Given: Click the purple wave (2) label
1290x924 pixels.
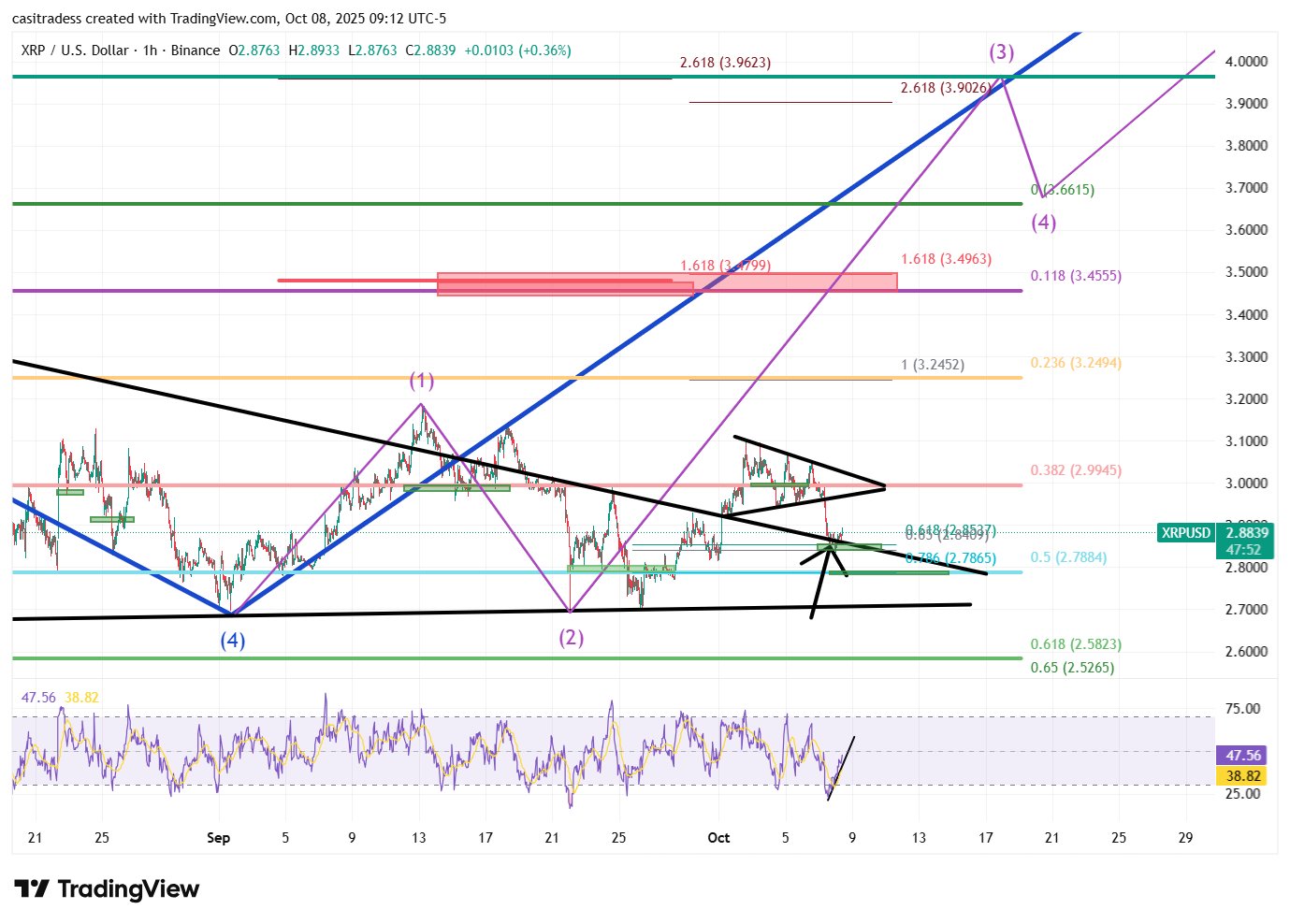Looking at the screenshot, I should [572, 638].
